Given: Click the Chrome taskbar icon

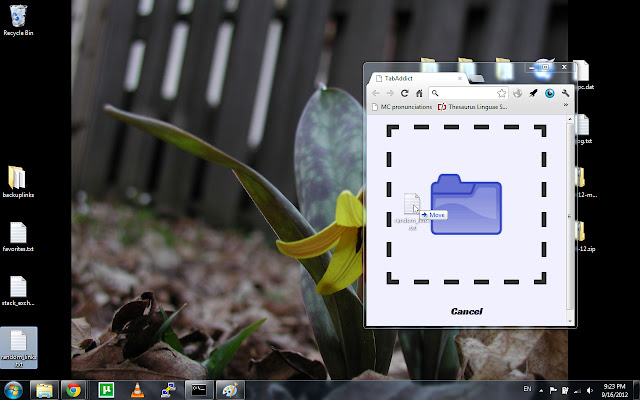Looking at the screenshot, I should coord(73,391).
